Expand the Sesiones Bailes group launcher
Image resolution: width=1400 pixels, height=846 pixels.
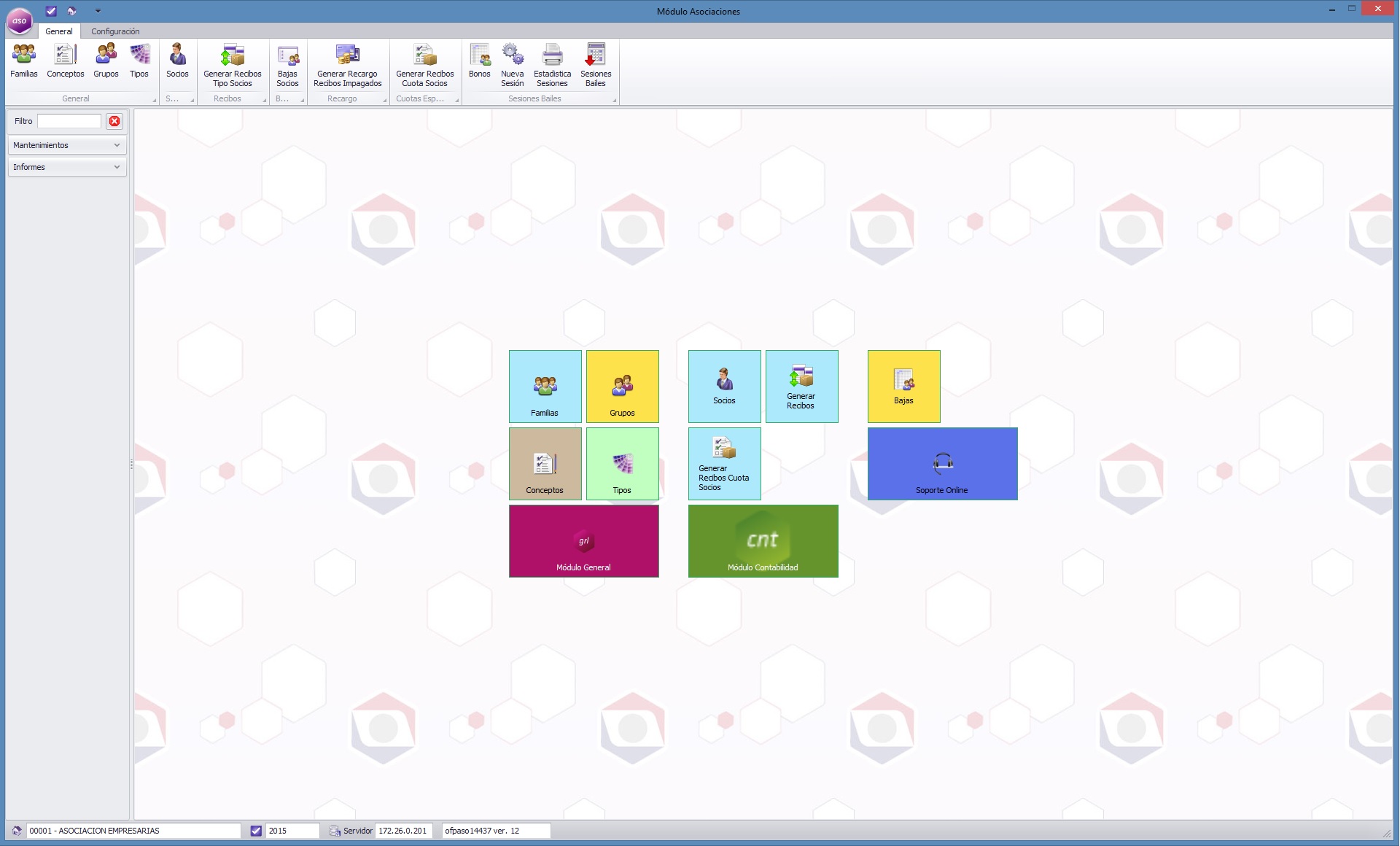(x=615, y=100)
